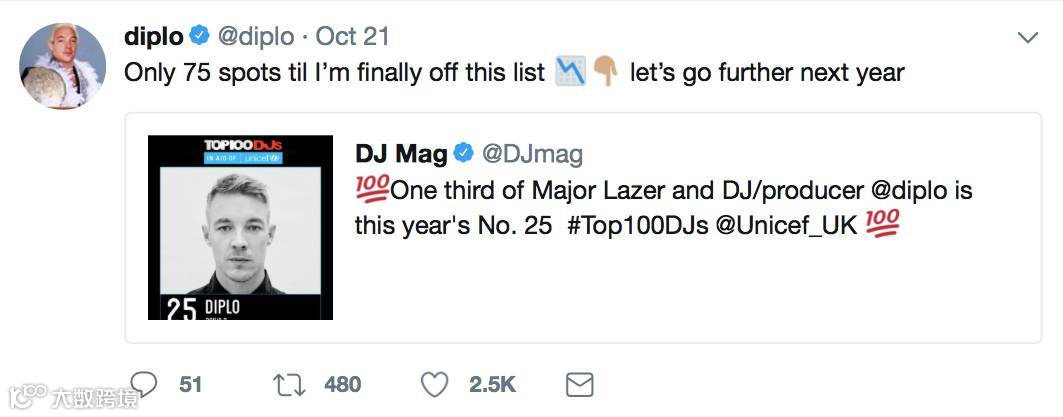The image size is (1063, 417).
Task: Click the pointing-down hand emoji
Action: tap(606, 72)
